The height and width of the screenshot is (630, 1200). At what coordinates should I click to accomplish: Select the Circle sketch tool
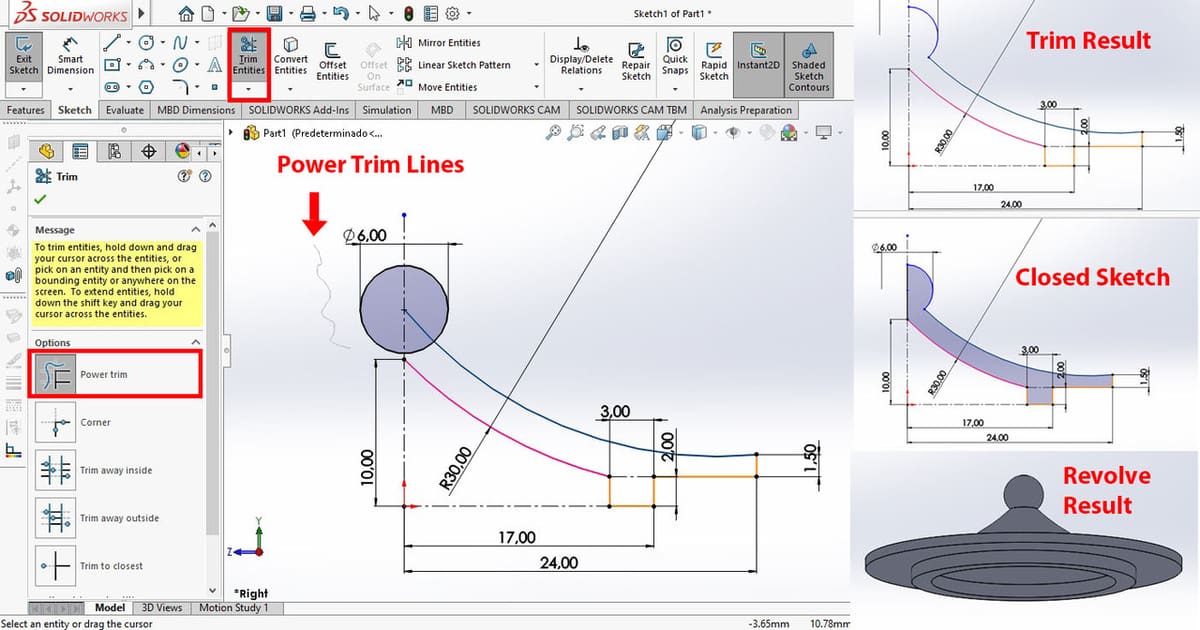click(146, 43)
